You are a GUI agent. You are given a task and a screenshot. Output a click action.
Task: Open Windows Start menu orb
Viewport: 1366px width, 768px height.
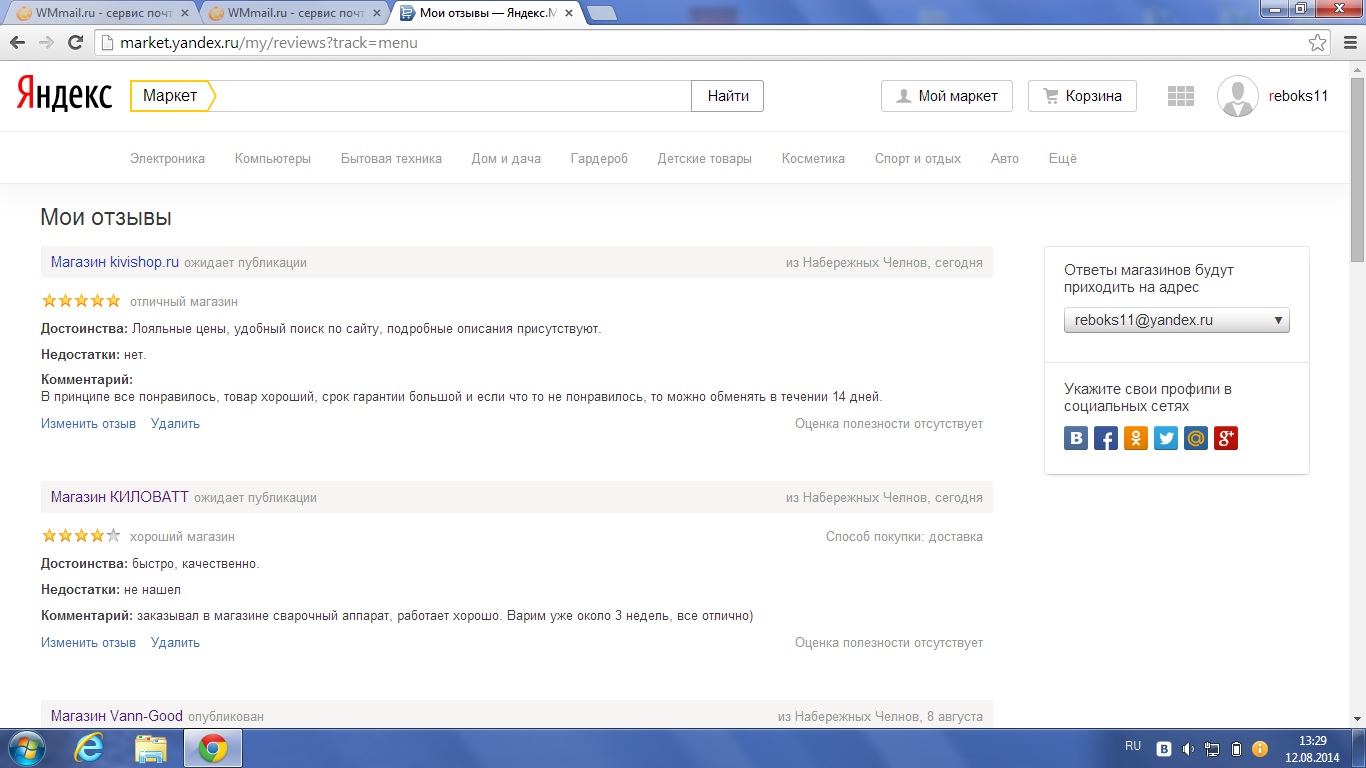(26, 748)
